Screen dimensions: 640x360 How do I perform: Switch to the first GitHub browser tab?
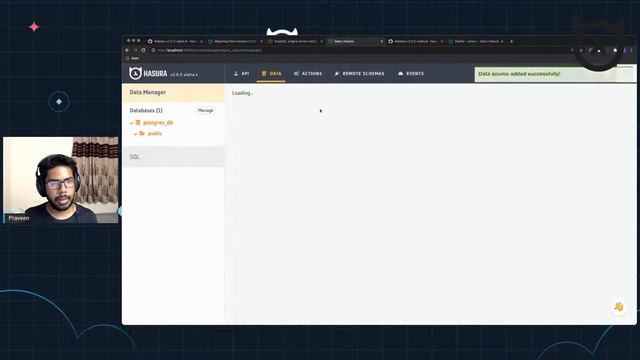tap(175, 41)
